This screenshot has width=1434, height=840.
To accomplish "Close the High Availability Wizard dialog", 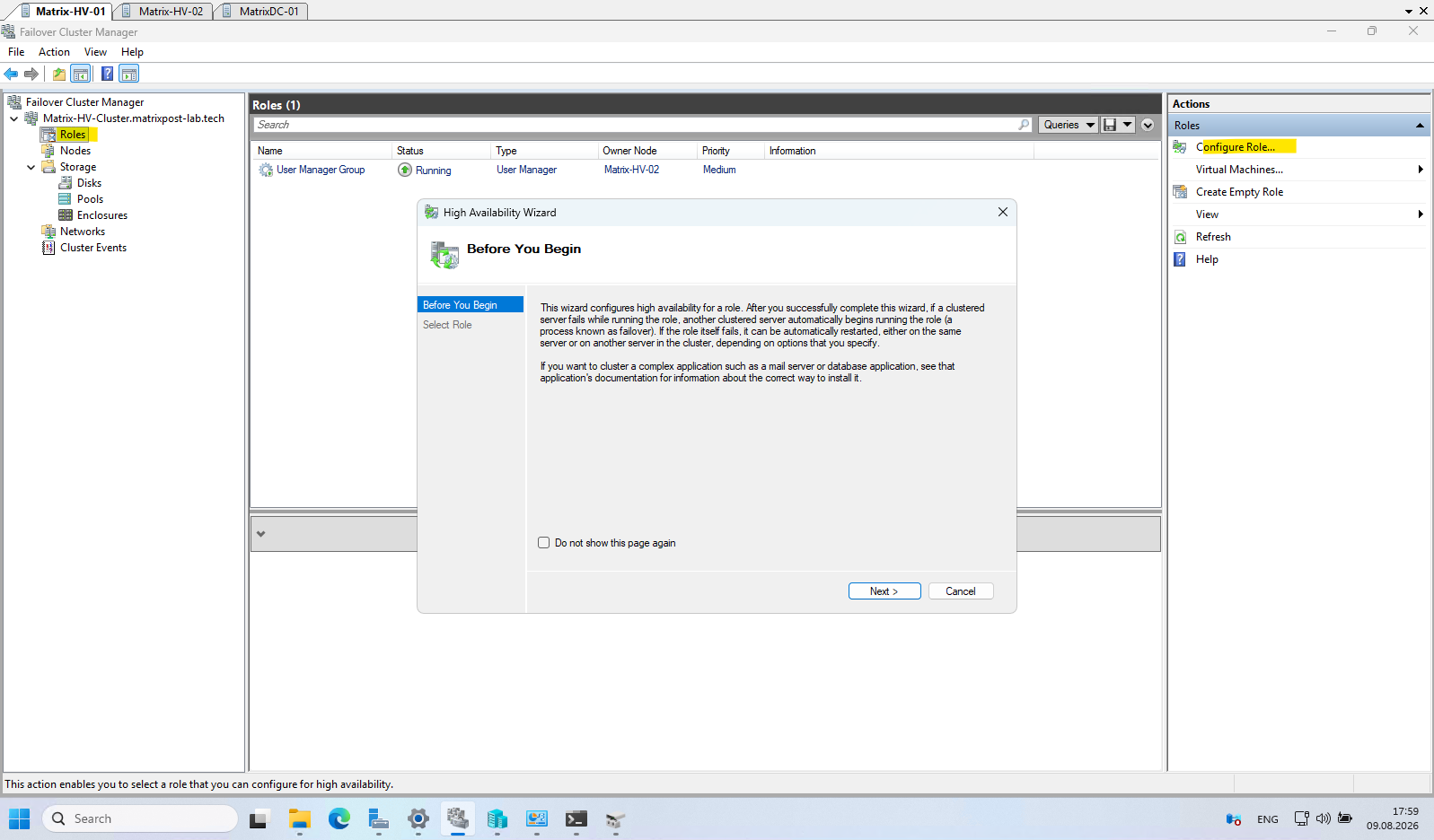I will 1003,212.
